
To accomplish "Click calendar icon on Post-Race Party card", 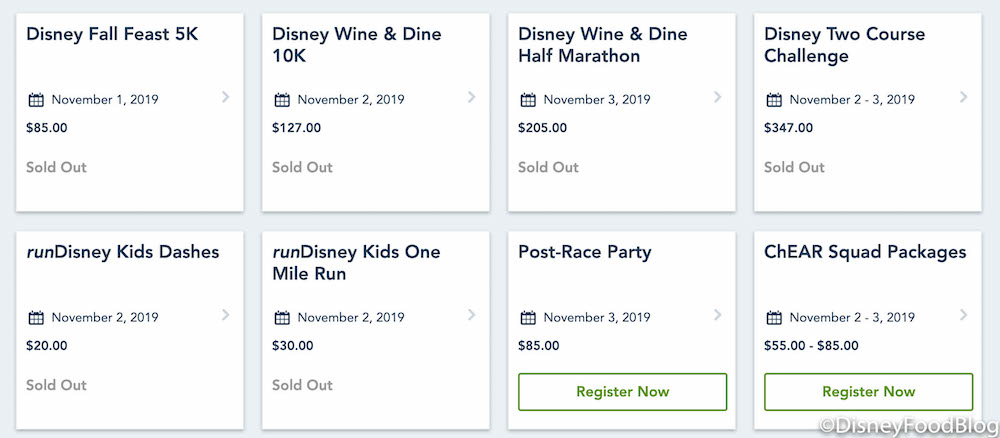I will pos(528,318).
